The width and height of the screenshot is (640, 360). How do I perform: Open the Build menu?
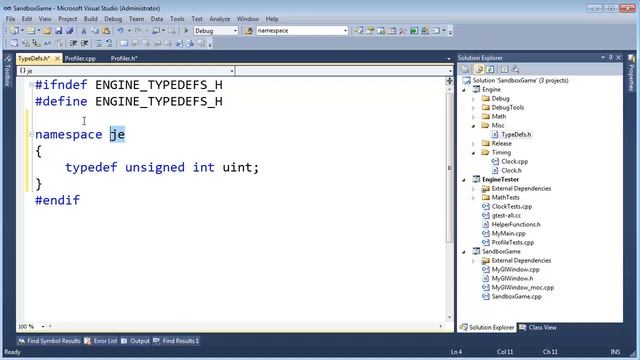point(91,19)
